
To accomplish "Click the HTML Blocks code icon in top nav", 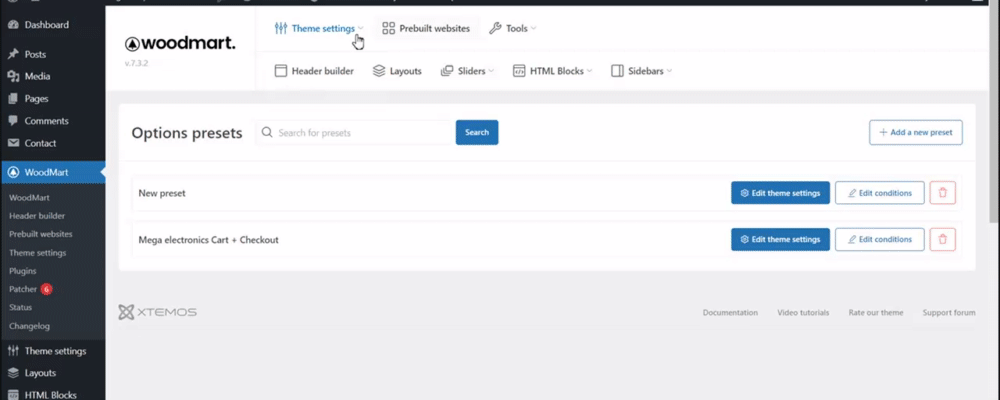I will coord(519,71).
